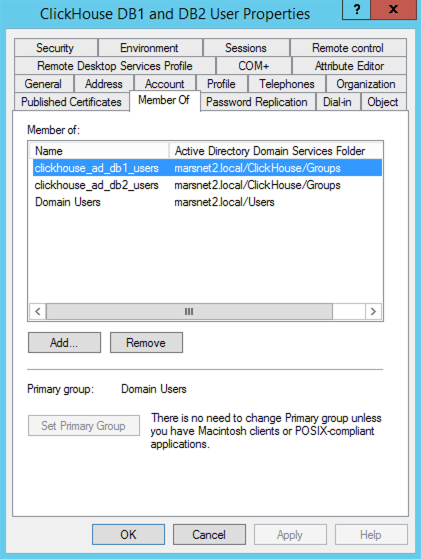Go to the Account tab
Viewport: 421px width, 559px height.
coord(165,84)
